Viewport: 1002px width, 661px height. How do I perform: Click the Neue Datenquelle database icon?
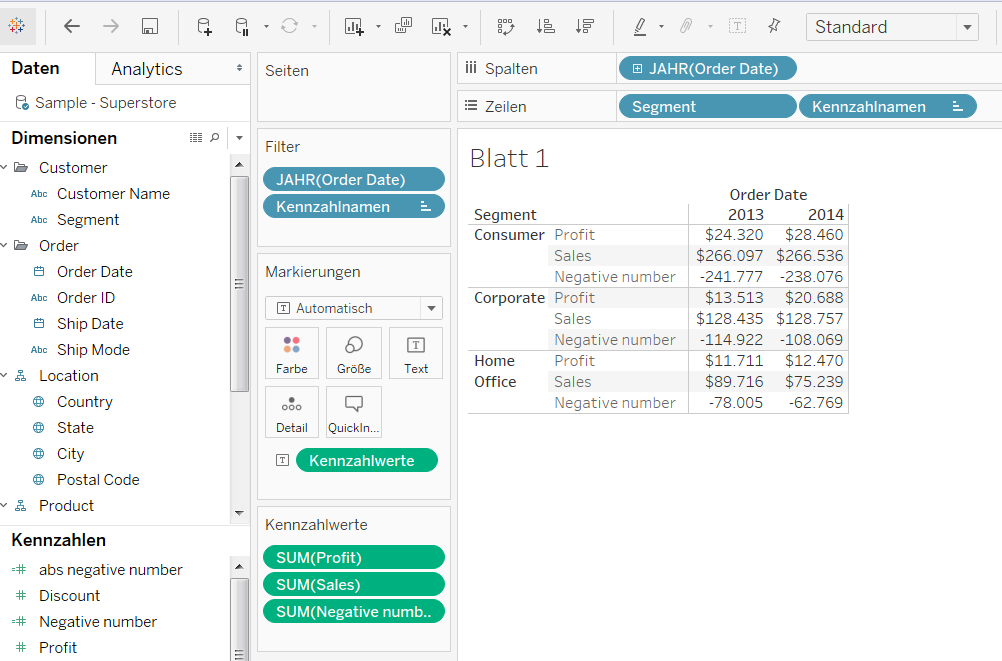point(204,27)
